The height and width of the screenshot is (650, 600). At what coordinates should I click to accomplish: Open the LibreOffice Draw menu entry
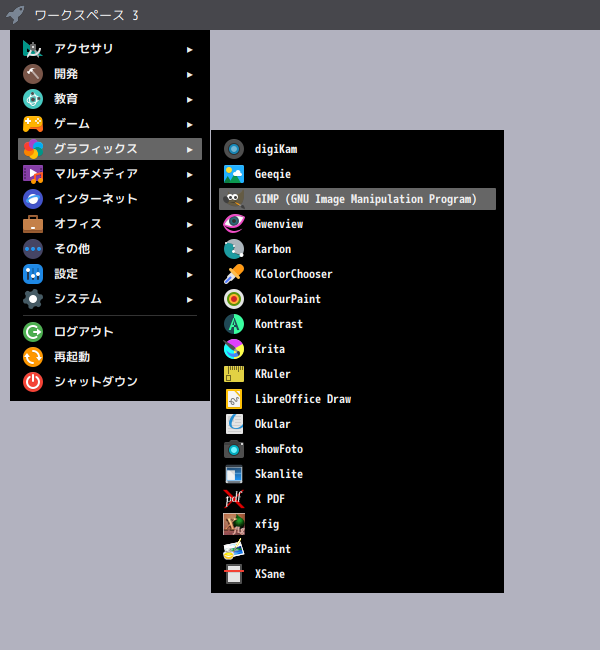point(357,399)
